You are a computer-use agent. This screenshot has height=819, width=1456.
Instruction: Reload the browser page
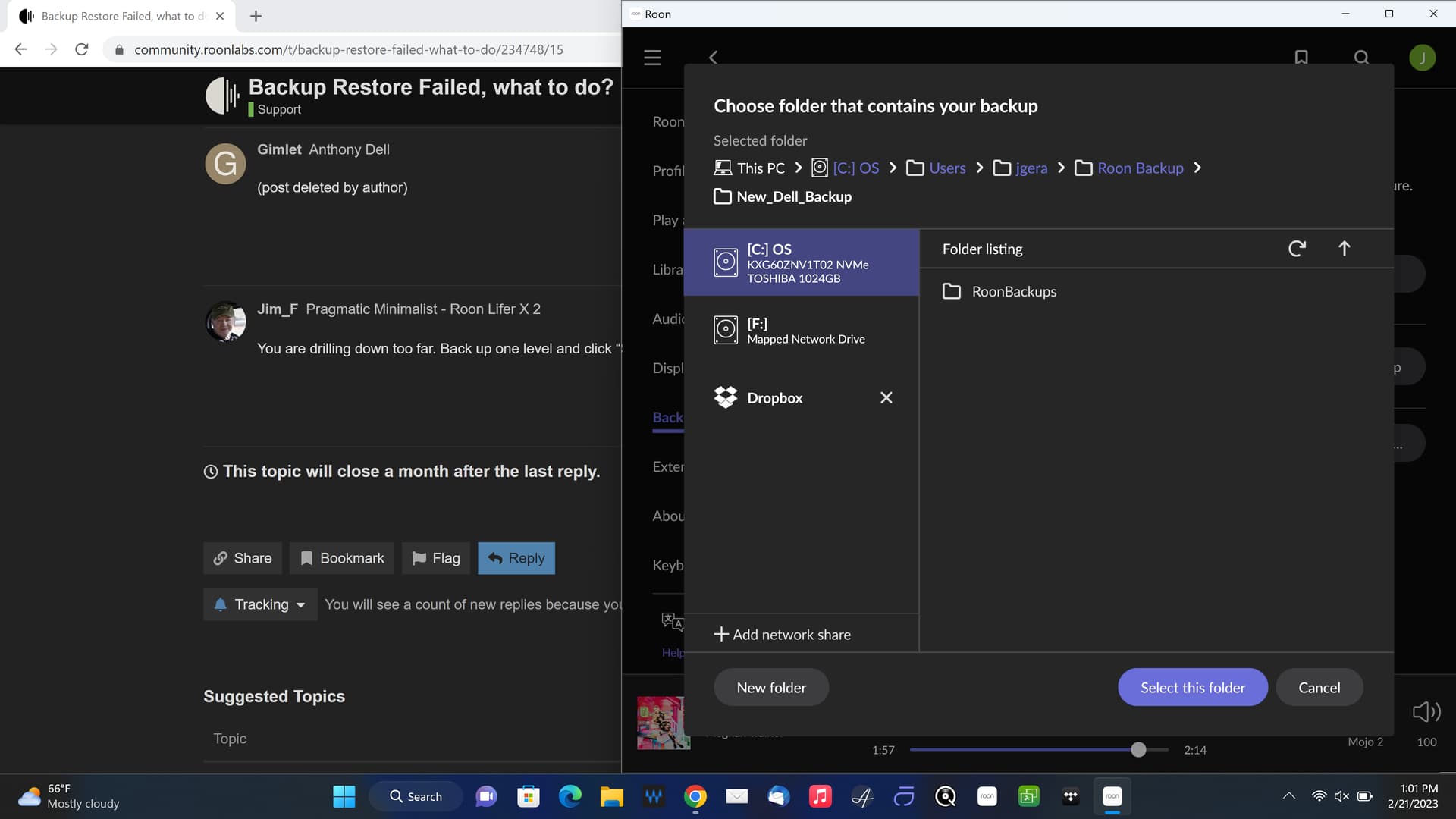click(x=82, y=49)
